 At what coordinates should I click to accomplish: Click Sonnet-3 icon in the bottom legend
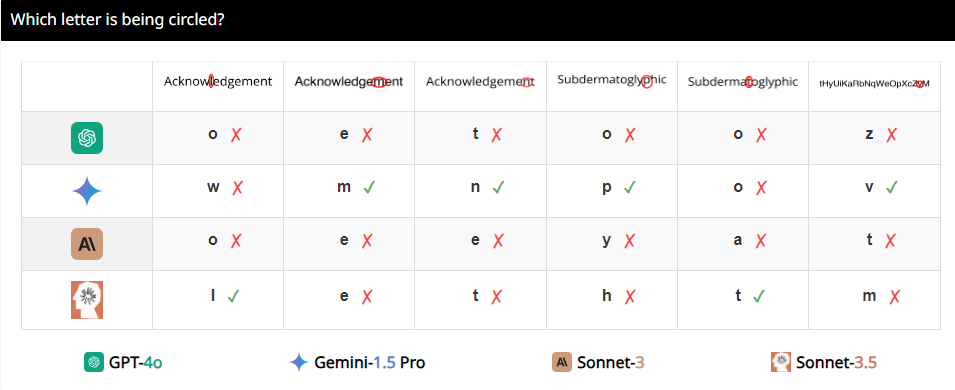(562, 362)
